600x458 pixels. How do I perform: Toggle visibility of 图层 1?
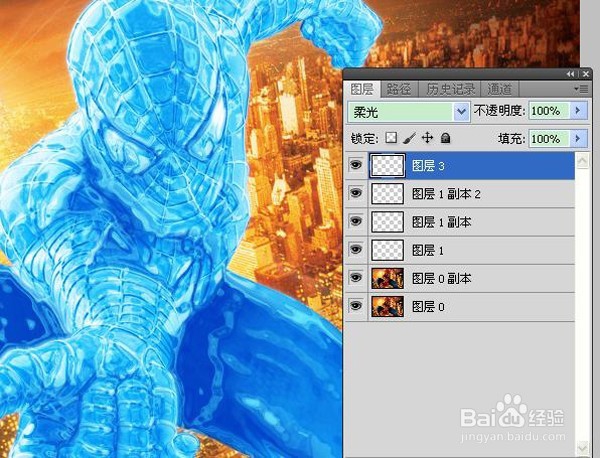355,249
